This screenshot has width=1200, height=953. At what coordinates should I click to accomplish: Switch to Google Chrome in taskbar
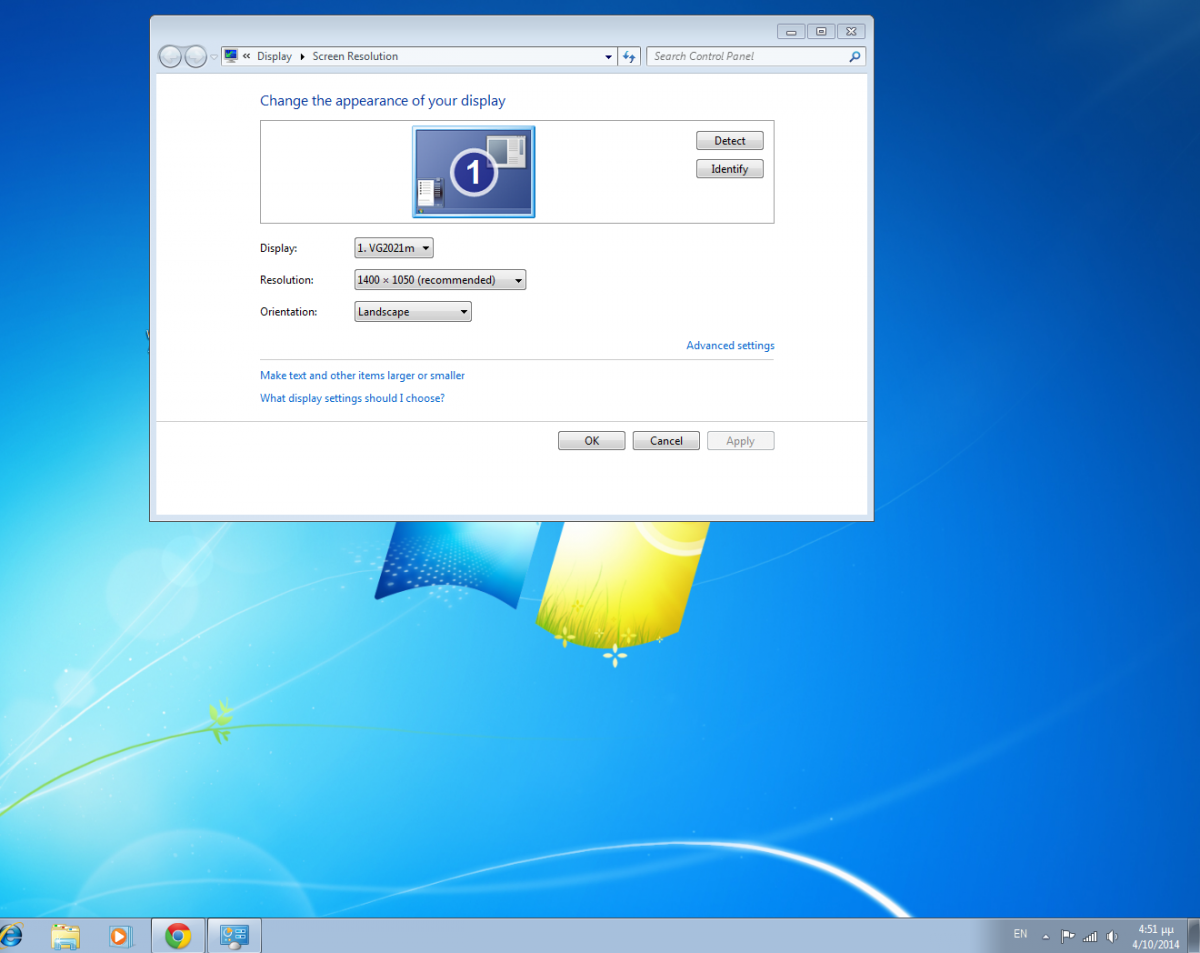tap(178, 936)
